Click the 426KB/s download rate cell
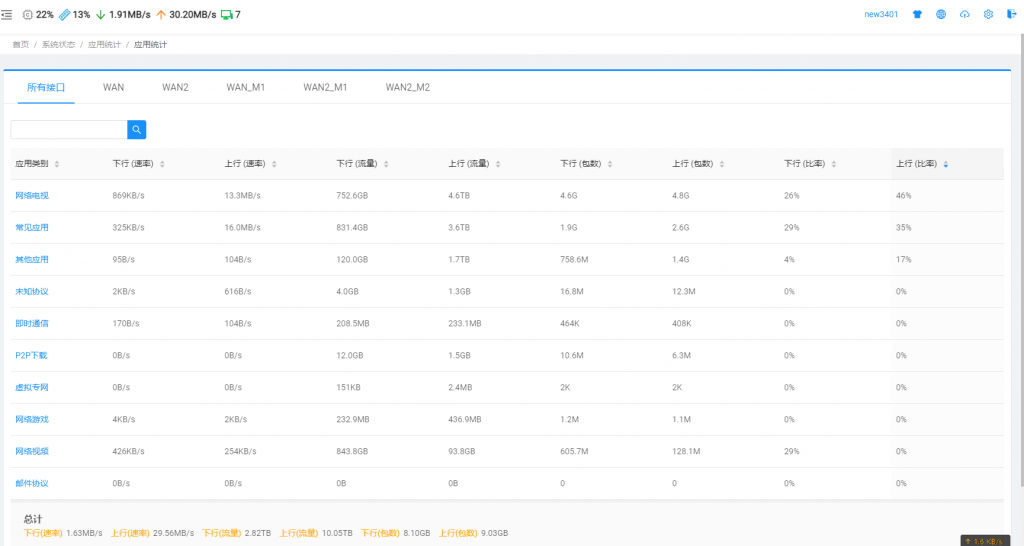This screenshot has height=546, width=1024. click(129, 452)
